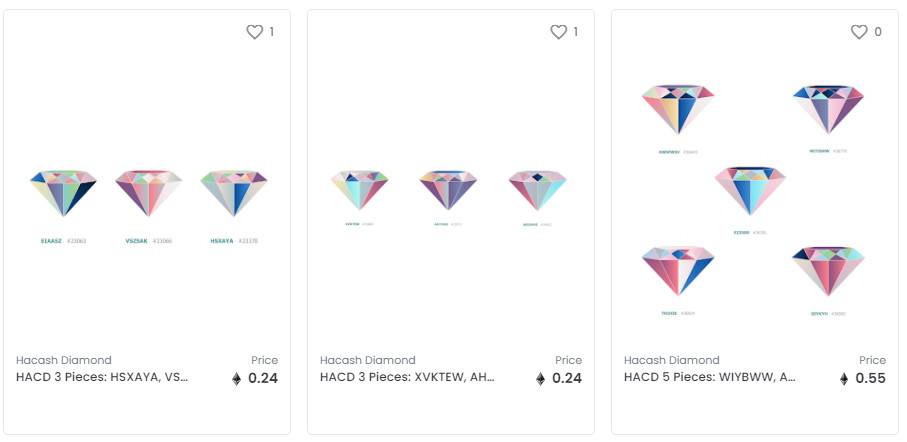Image resolution: width=907 pixels, height=442 pixels.
Task: Select the center diamond in the 5-piece listing
Action: coord(750,190)
